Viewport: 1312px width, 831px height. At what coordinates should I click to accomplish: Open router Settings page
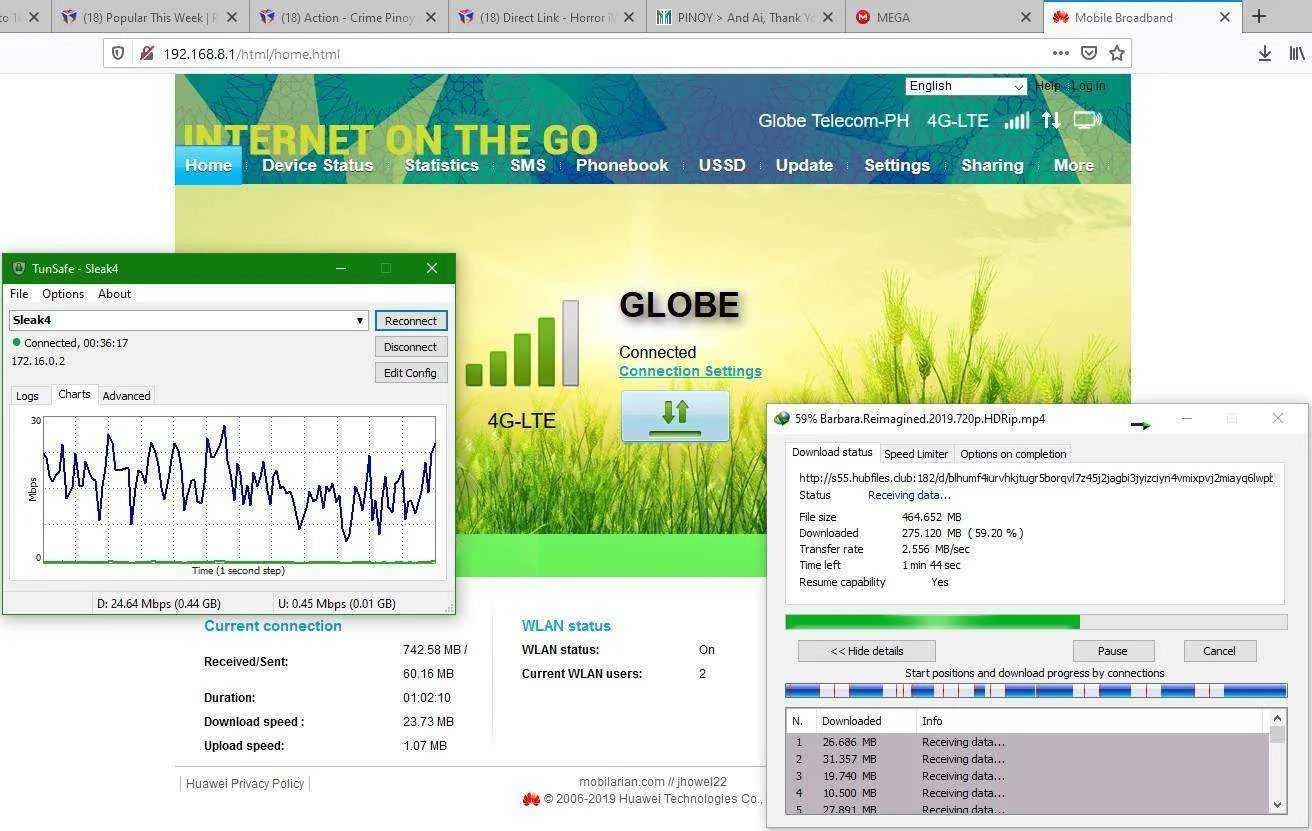pyautogui.click(x=897, y=166)
